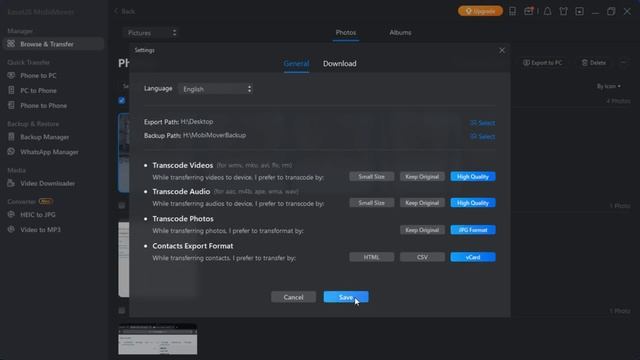Image resolution: width=640 pixels, height=360 pixels.
Task: Select the Download settings tab
Action: pyautogui.click(x=340, y=64)
